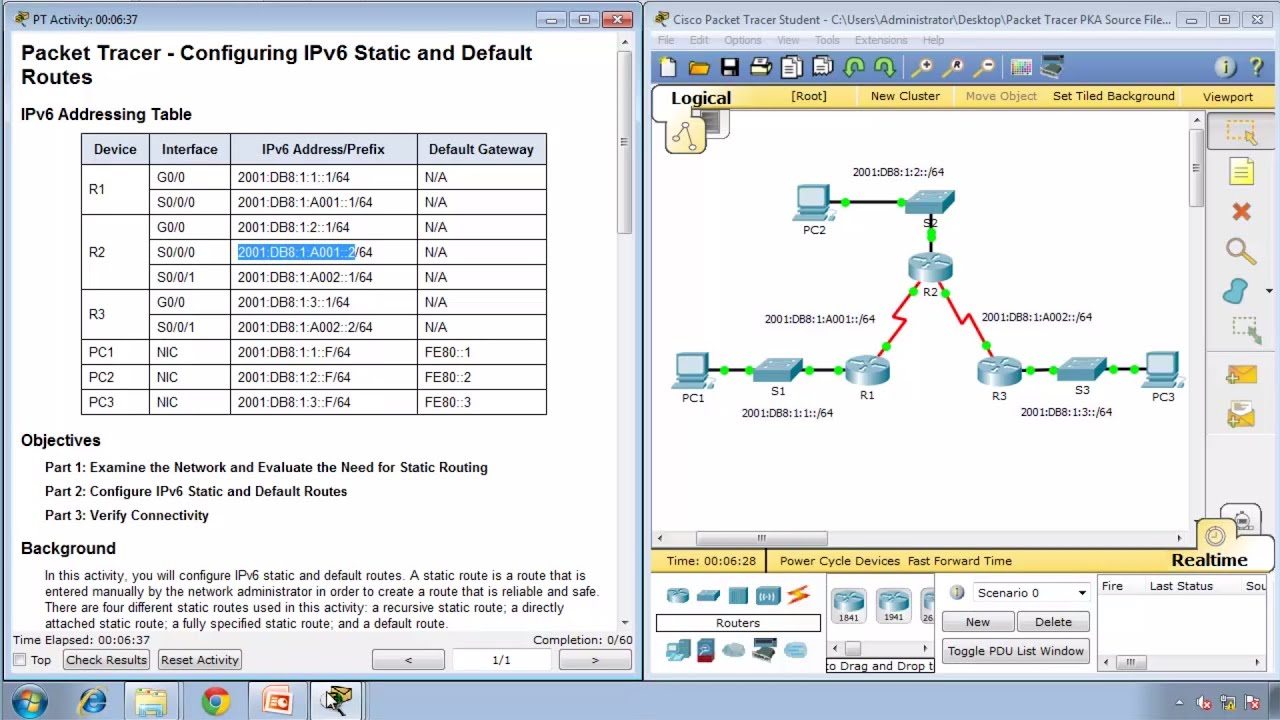
Task: Choose the Place Note tool
Action: click(1241, 172)
